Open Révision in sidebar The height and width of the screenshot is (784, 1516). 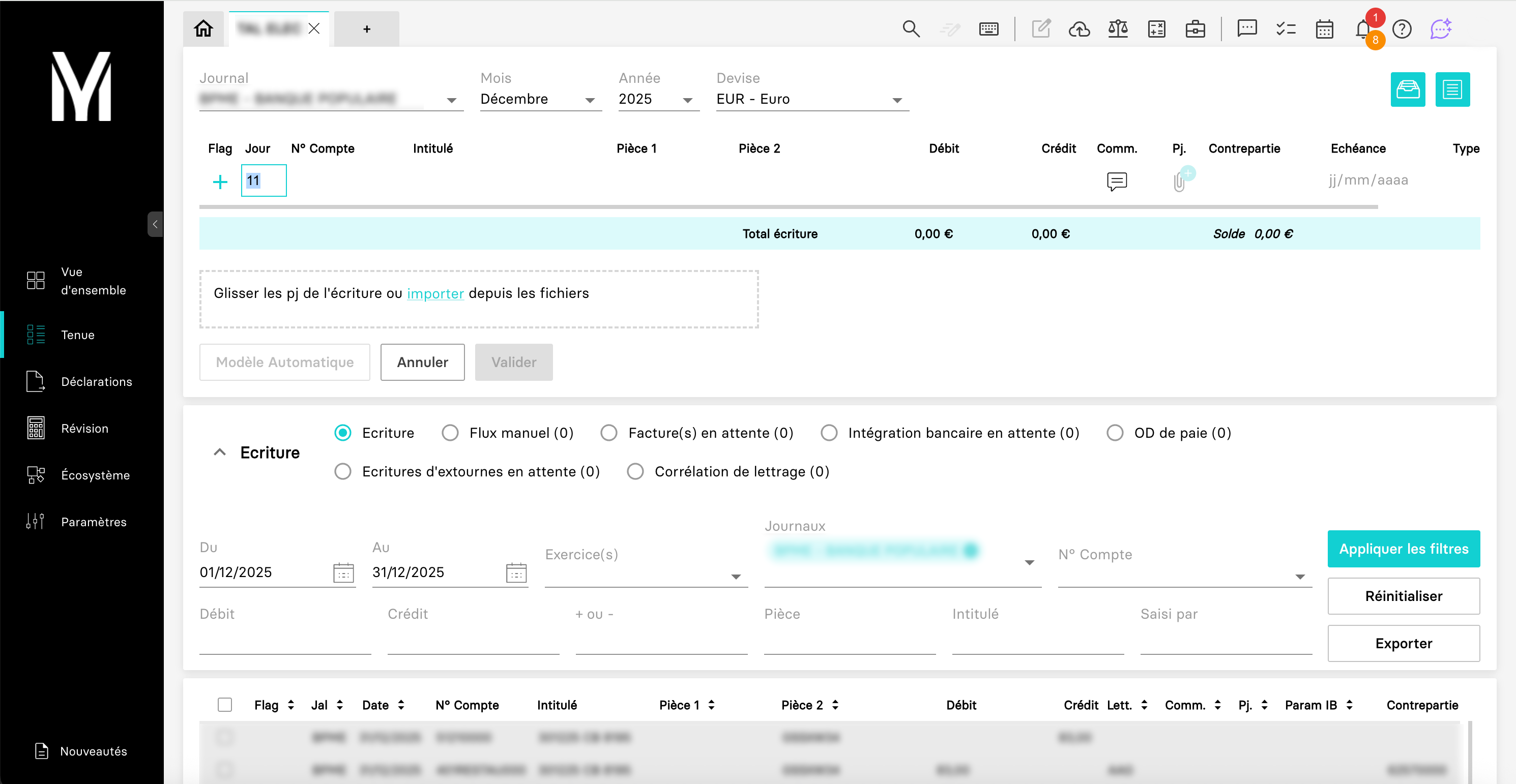click(67, 428)
